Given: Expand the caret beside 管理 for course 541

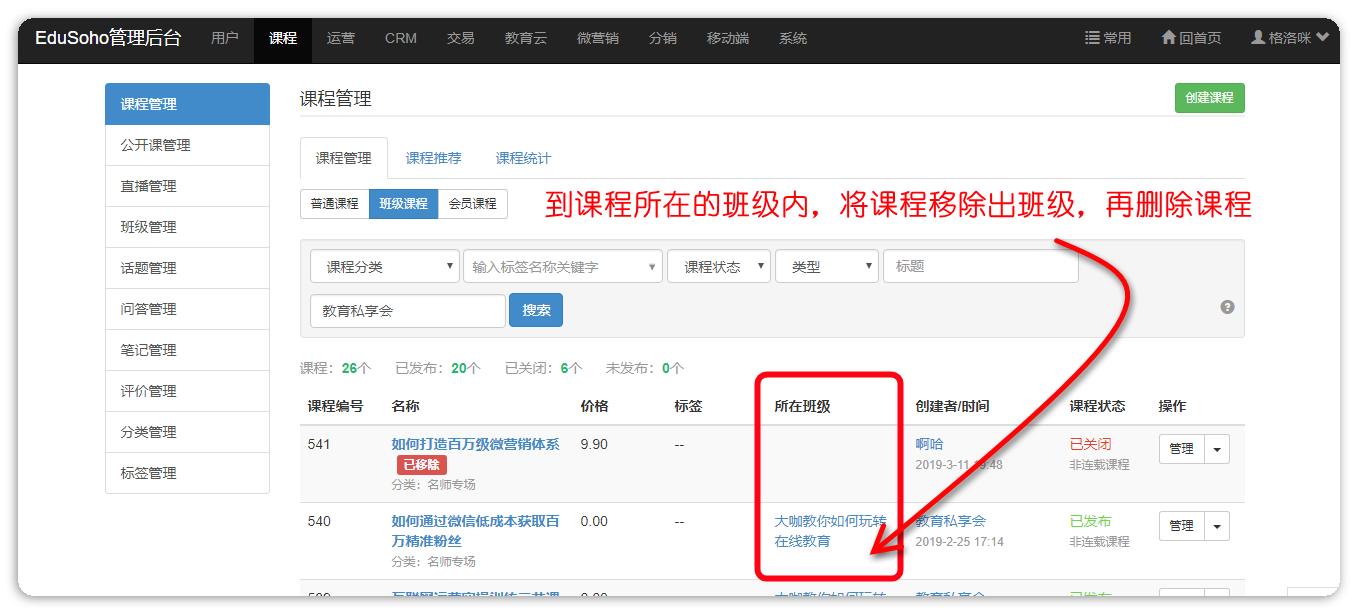Looking at the screenshot, I should tap(1217, 449).
